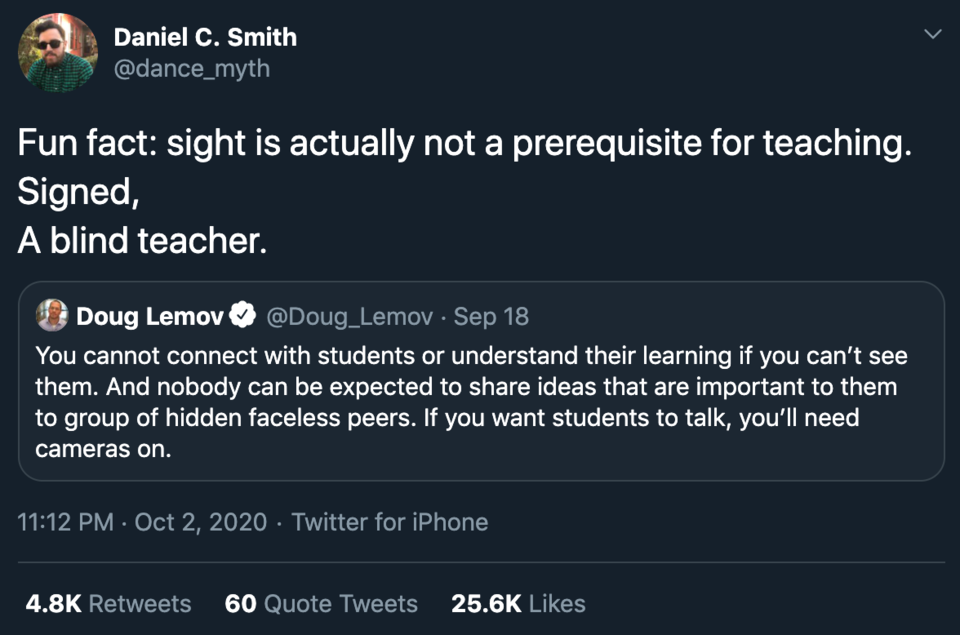Click the Daniel C. Smith display name
Image resolution: width=960 pixels, height=635 pixels.
(x=207, y=37)
